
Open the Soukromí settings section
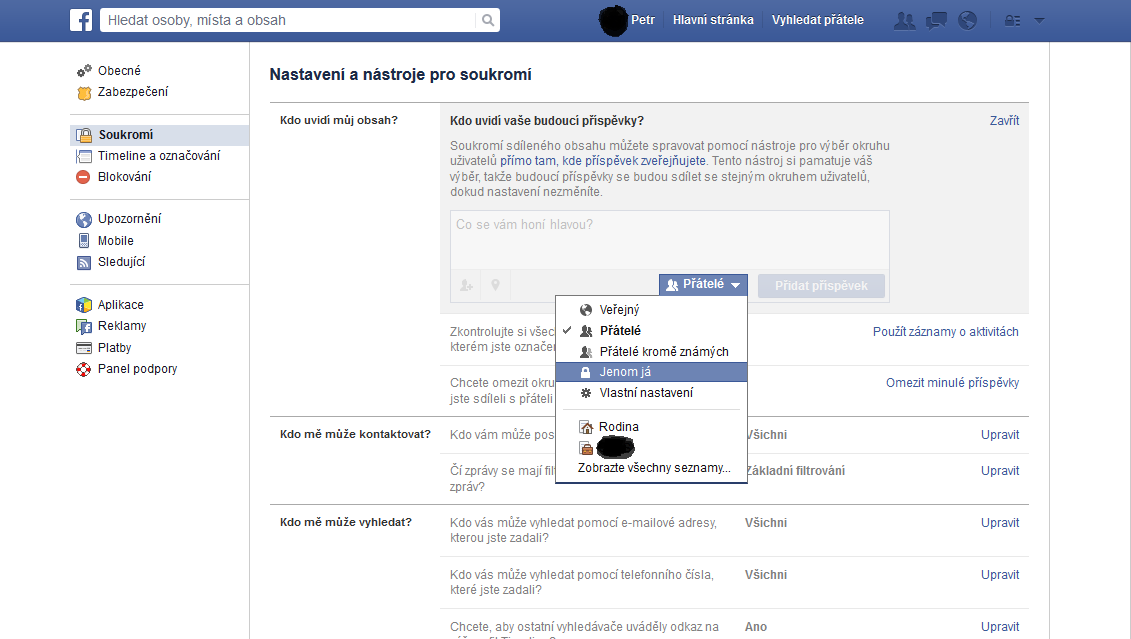point(159,135)
